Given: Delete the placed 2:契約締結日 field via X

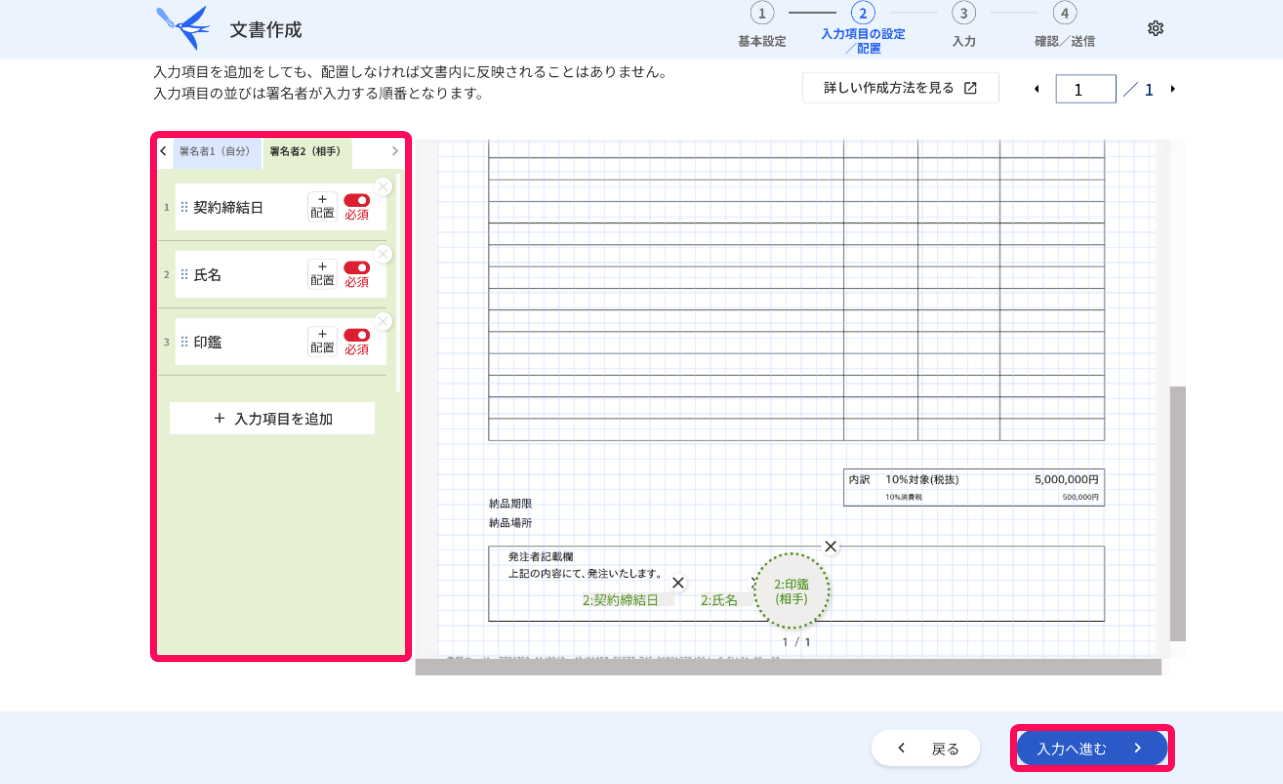Looking at the screenshot, I should point(678,583).
